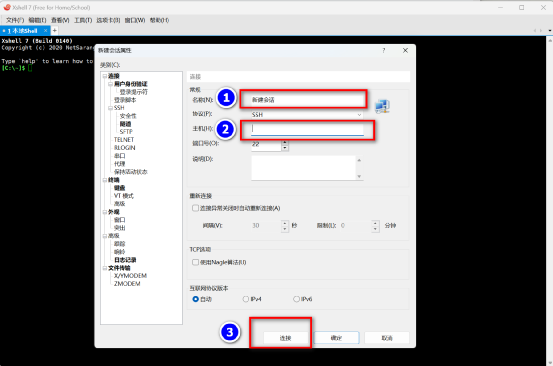Collapse the 用户身份验证 tree node

pos(110,84)
